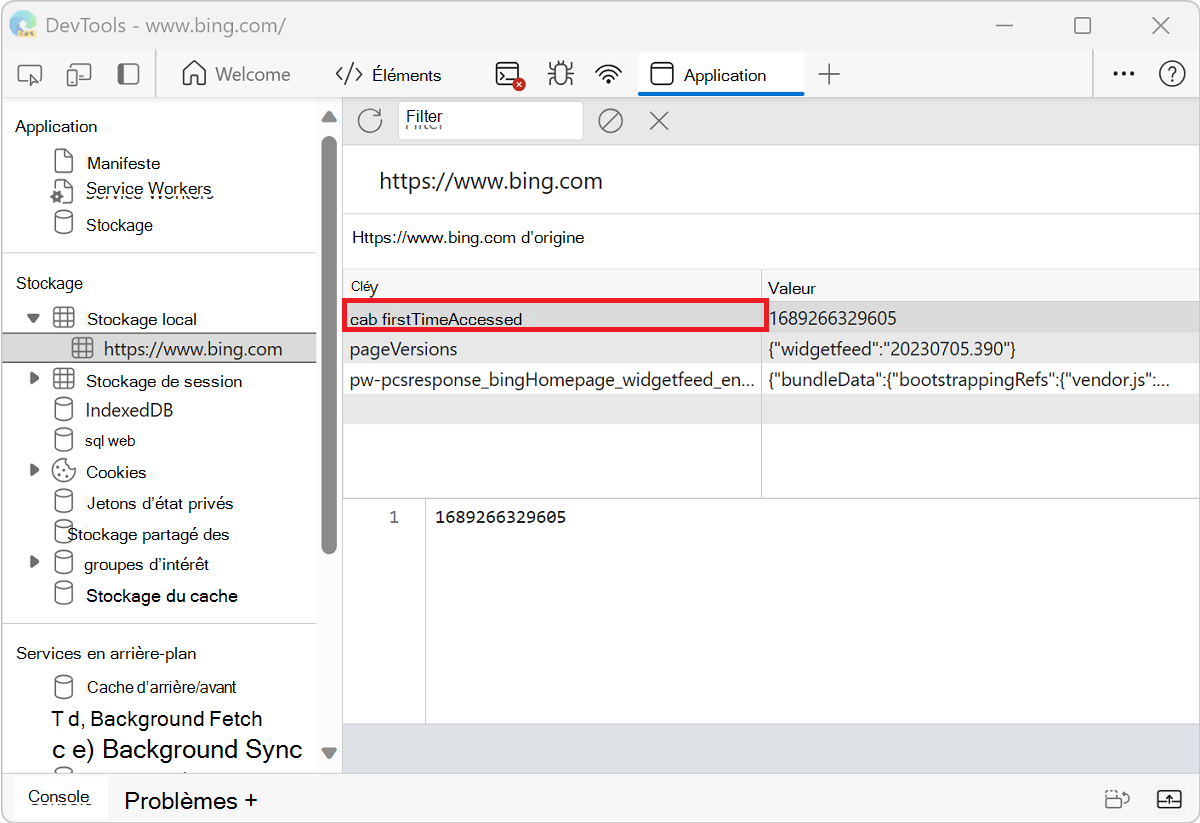This screenshot has height=823, width=1200.
Task: Collapse the Stockage local tree arrow
Action: click(x=34, y=316)
